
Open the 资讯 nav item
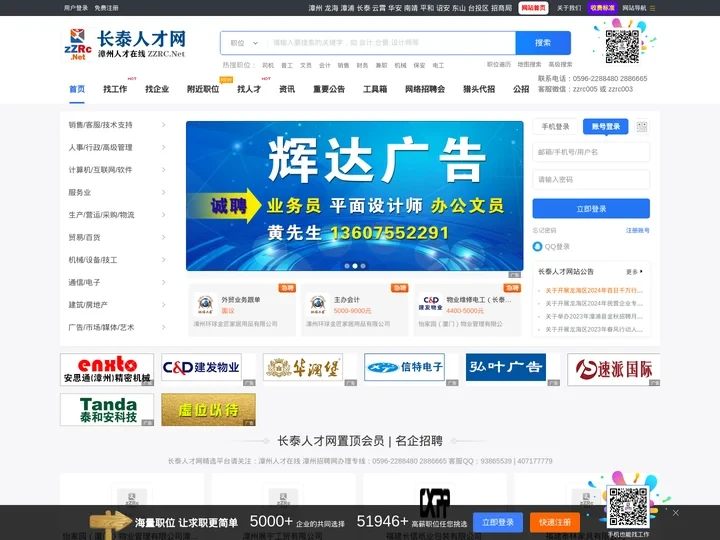pos(287,89)
